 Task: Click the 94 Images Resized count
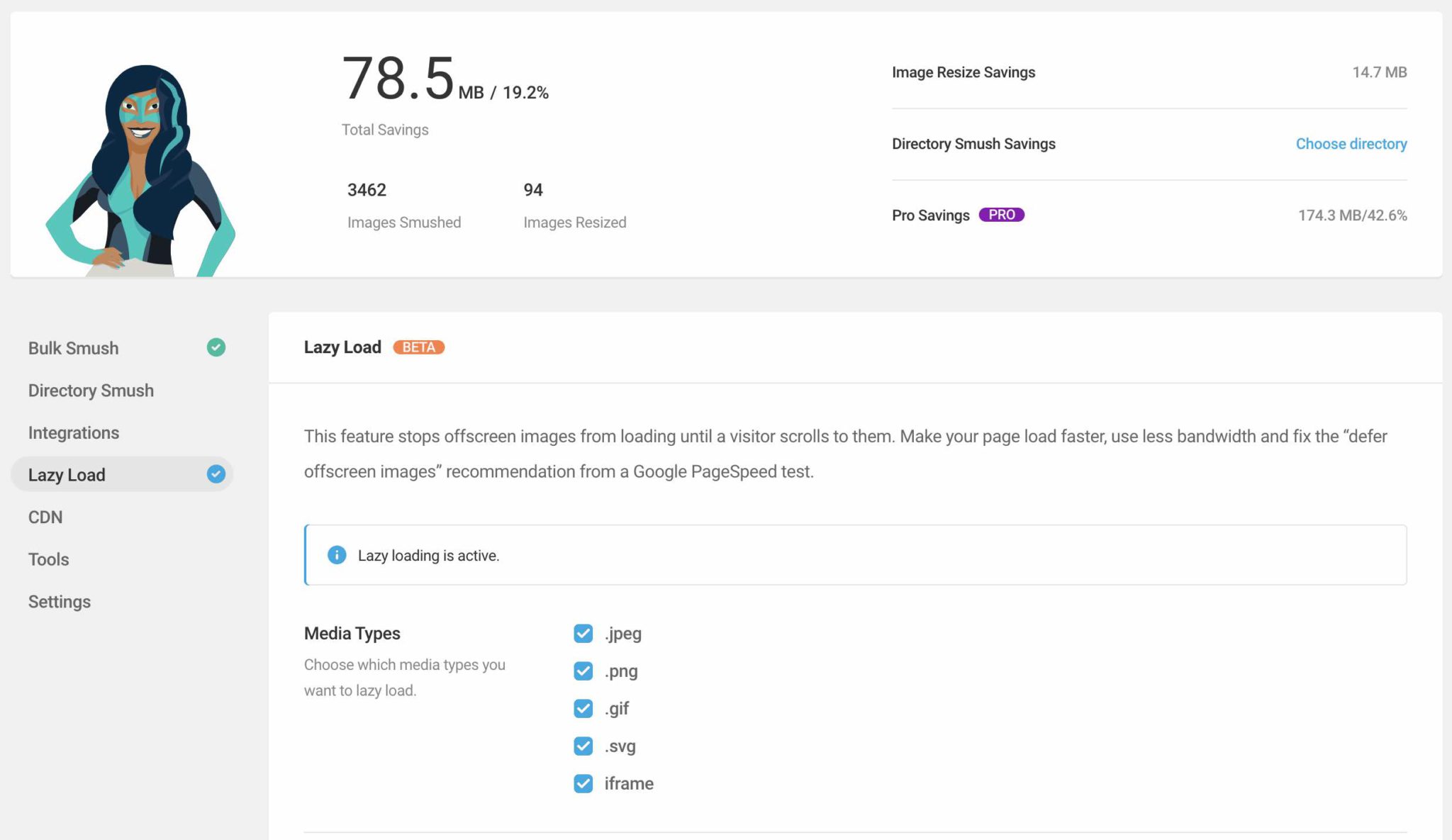533,190
